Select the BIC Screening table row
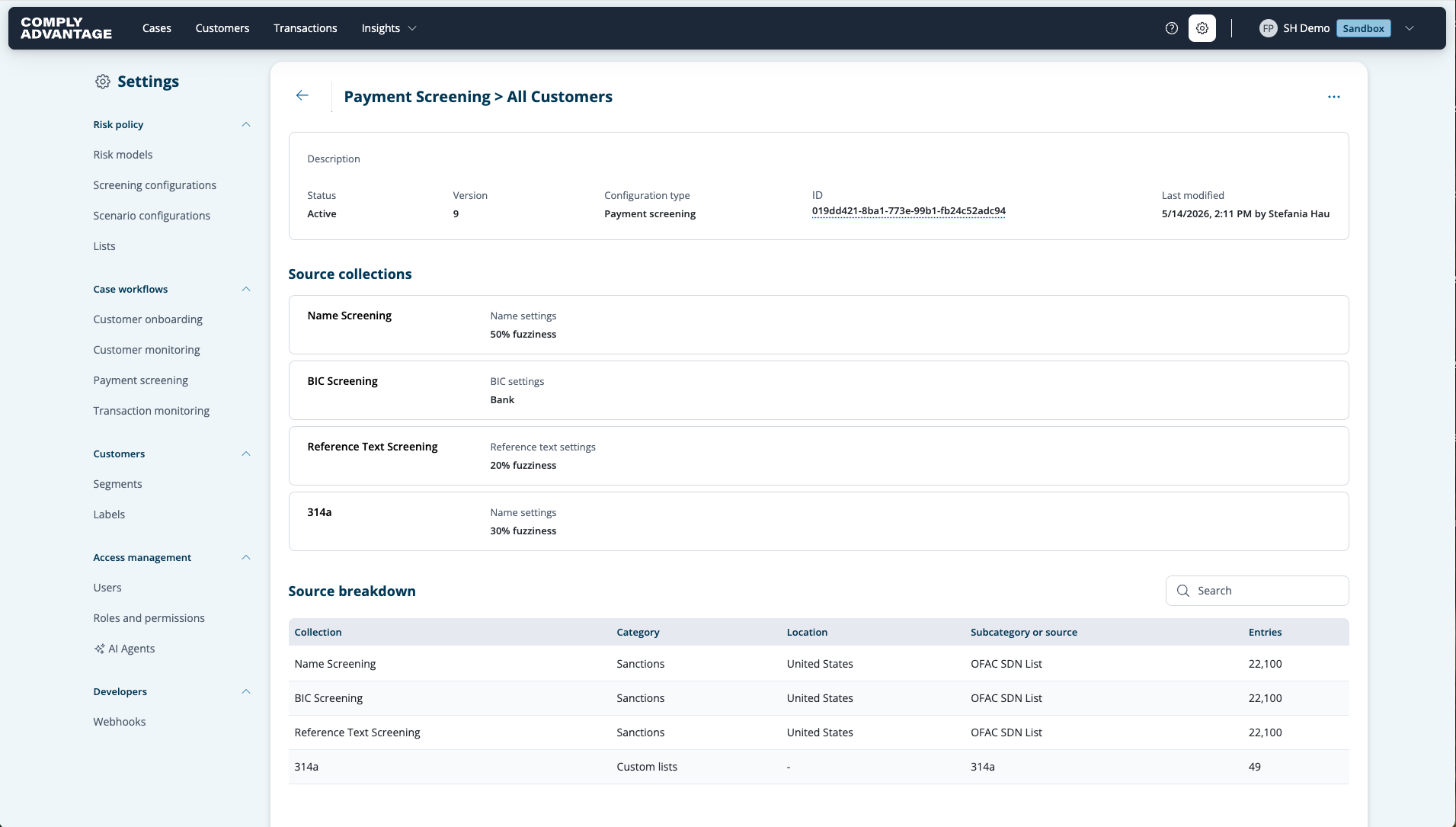This screenshot has width=1456, height=827. (x=818, y=698)
